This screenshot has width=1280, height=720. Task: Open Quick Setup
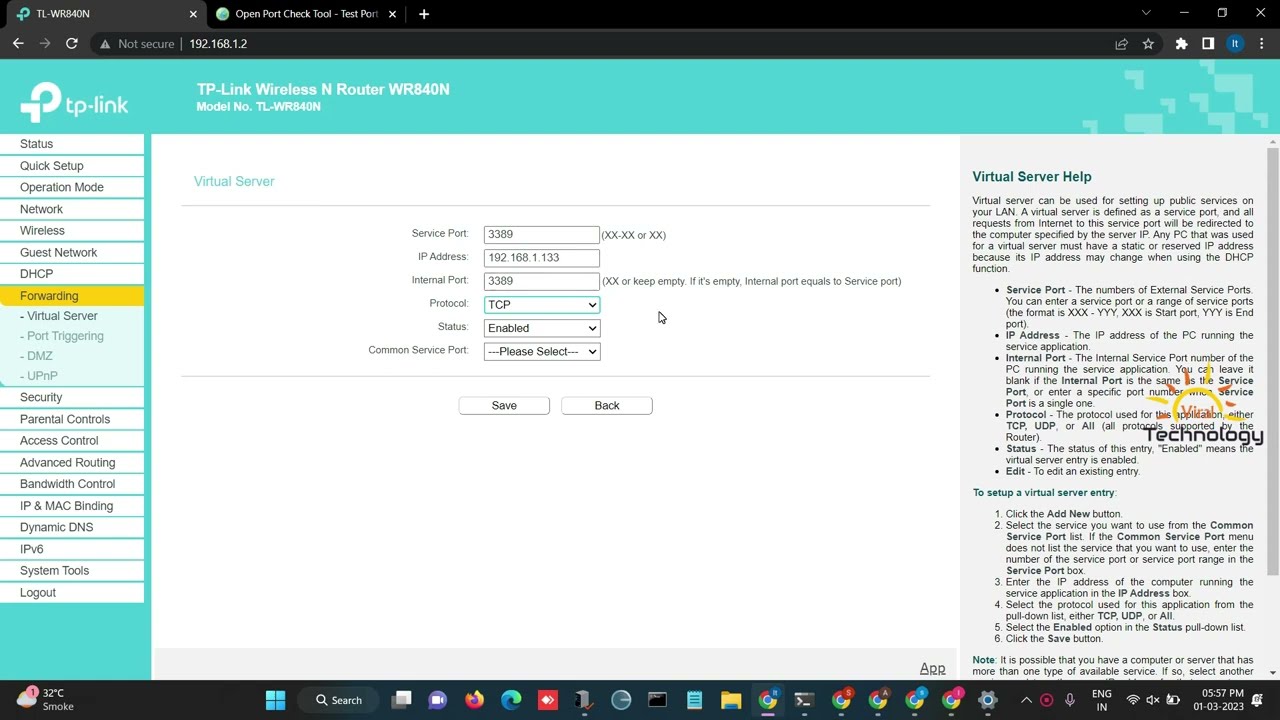pyautogui.click(x=72, y=166)
